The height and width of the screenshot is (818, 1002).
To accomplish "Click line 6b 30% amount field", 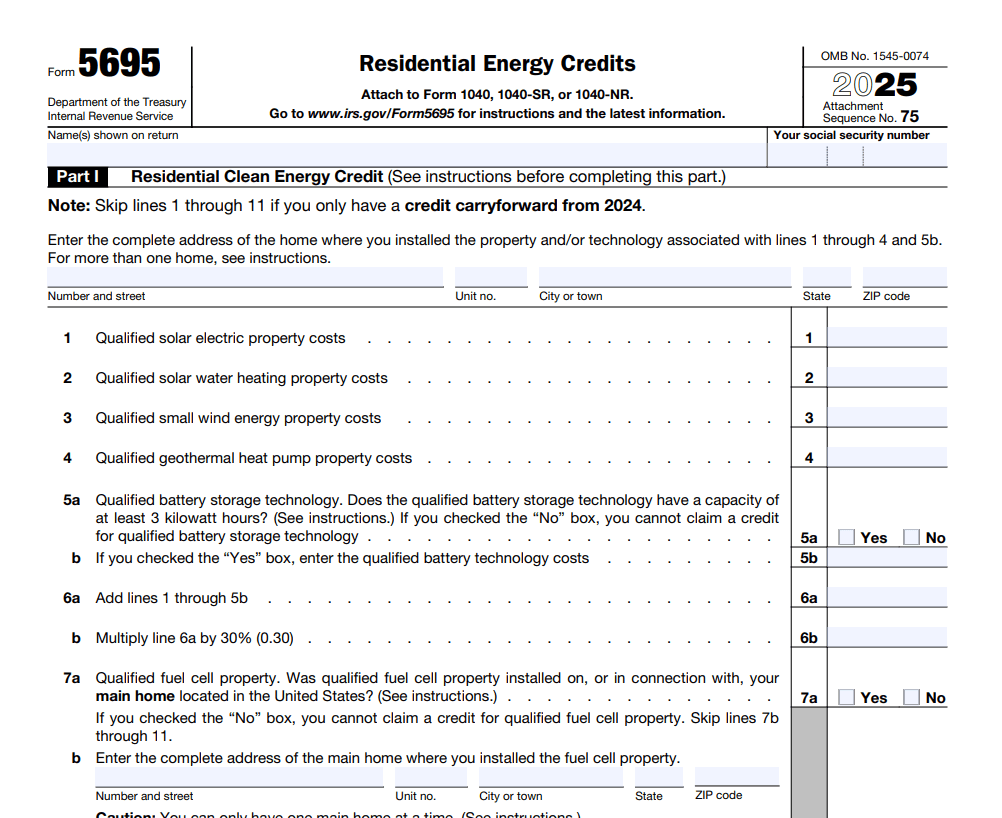I will (888, 637).
